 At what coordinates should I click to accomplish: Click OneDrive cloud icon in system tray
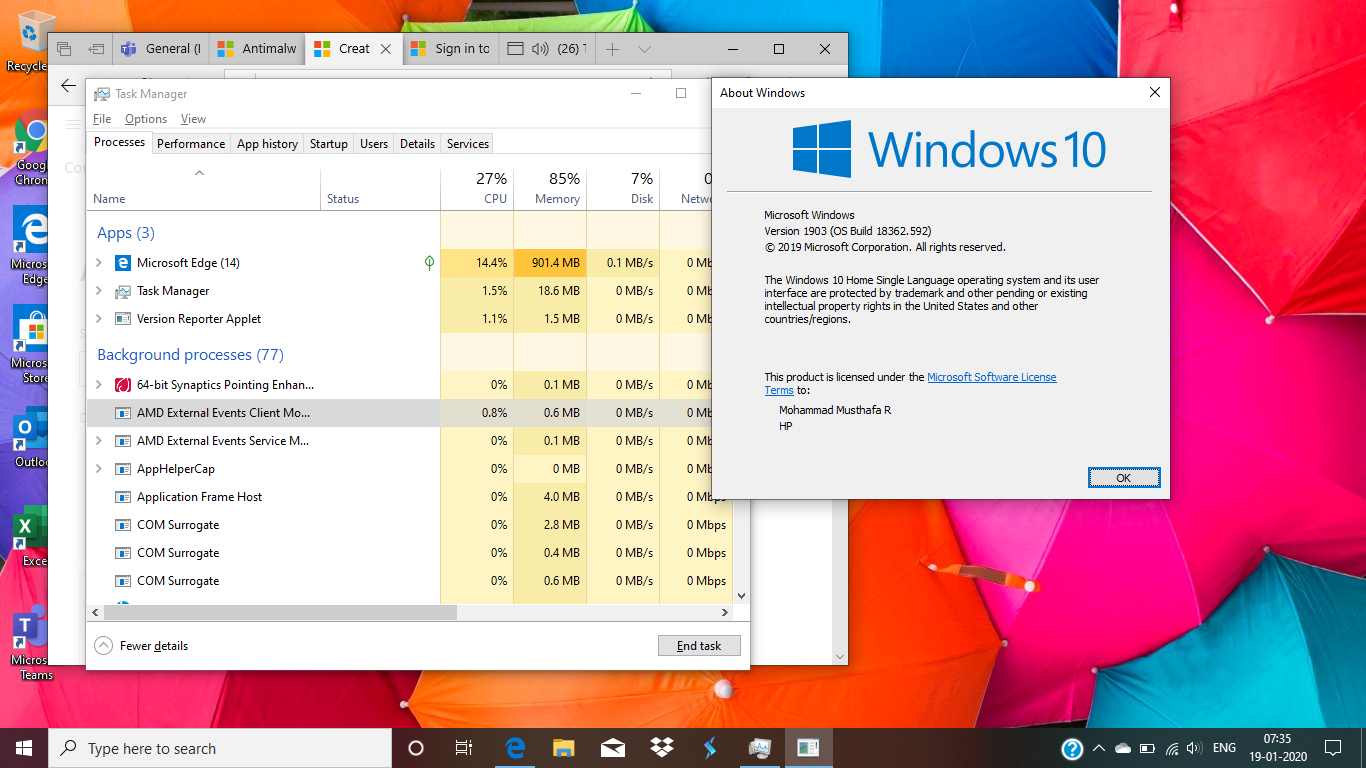(1122, 748)
